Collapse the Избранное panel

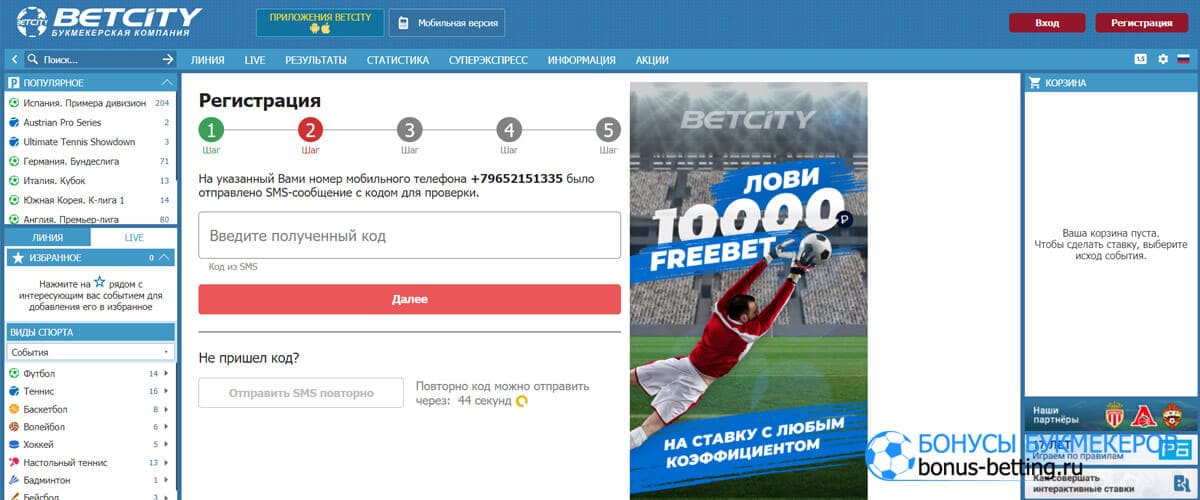[165, 258]
